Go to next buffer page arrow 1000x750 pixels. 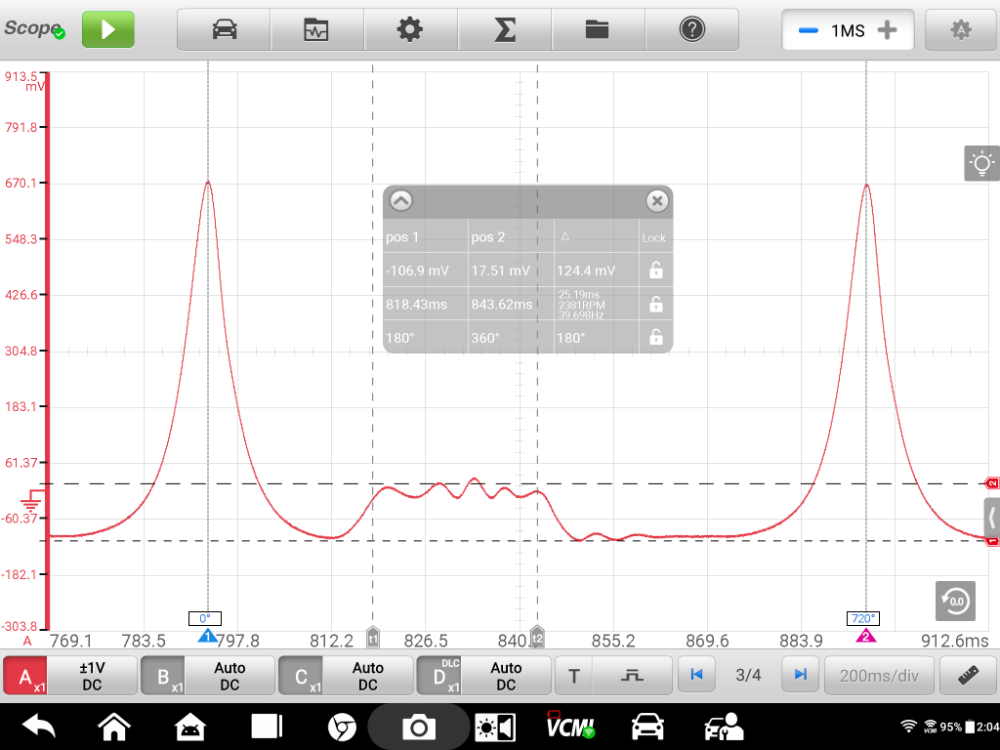[x=800, y=675]
